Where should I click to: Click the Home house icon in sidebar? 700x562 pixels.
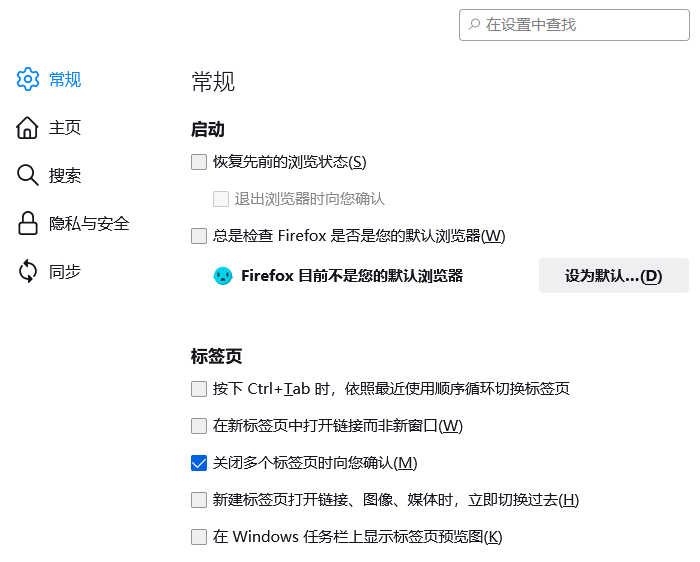click(28, 127)
